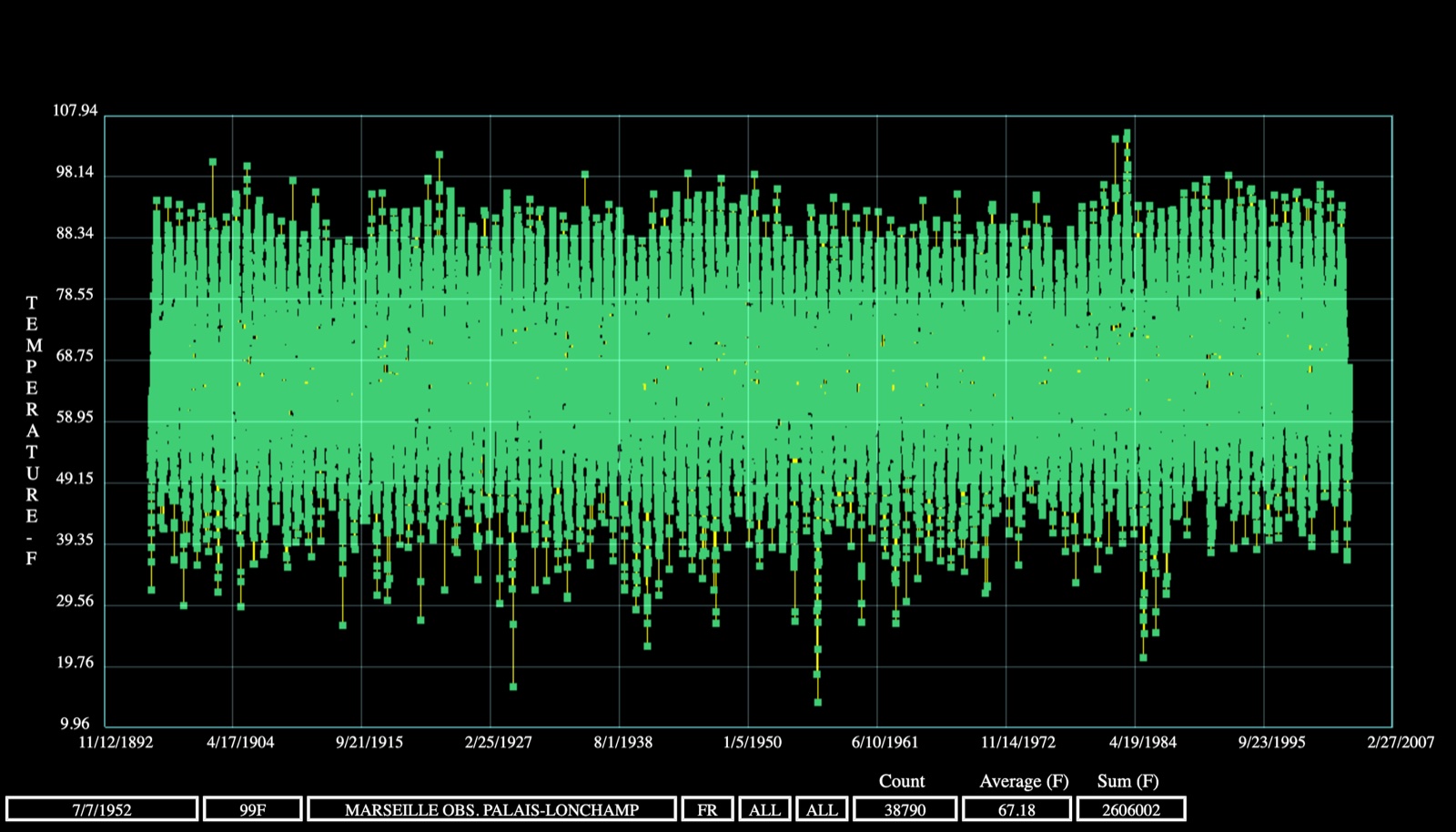The width and height of the screenshot is (1456, 832).
Task: Click the FR country field
Action: click(x=707, y=809)
